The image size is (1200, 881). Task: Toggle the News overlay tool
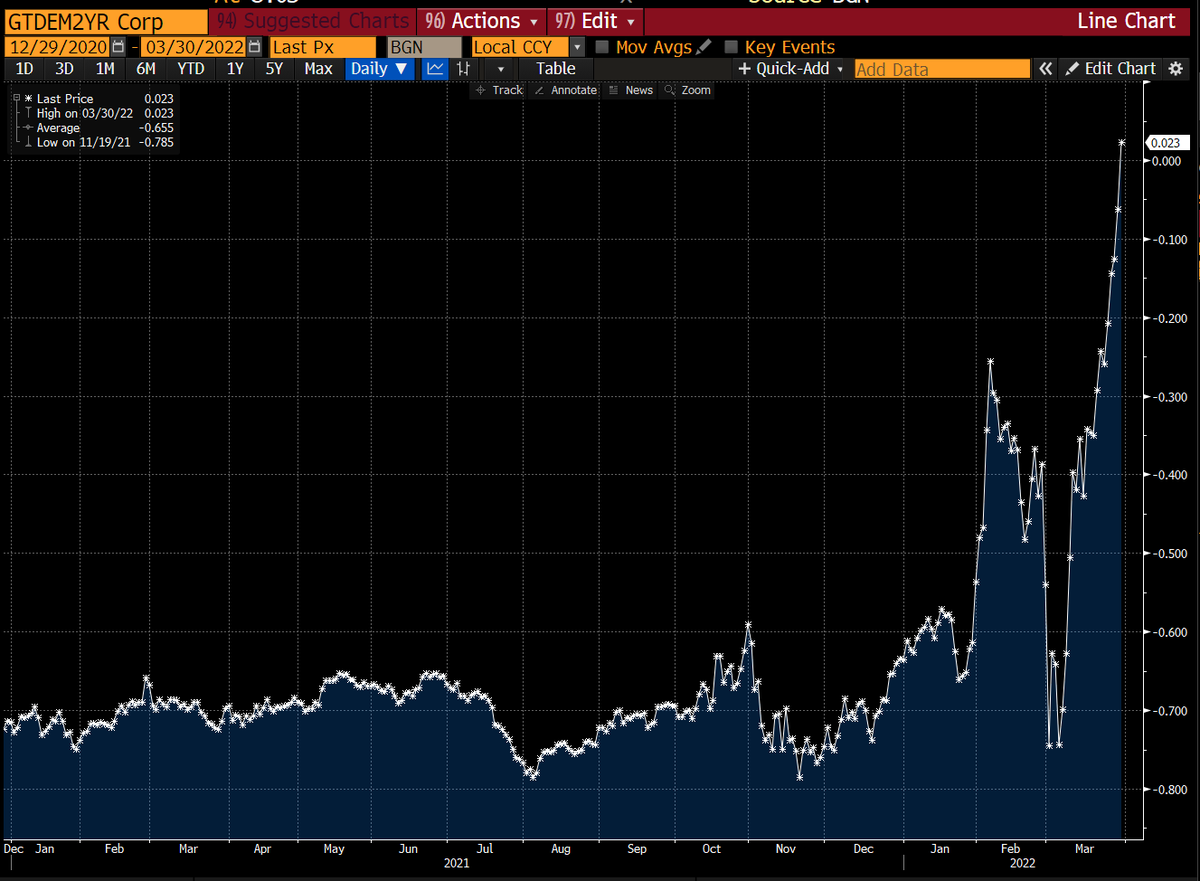tap(631, 90)
